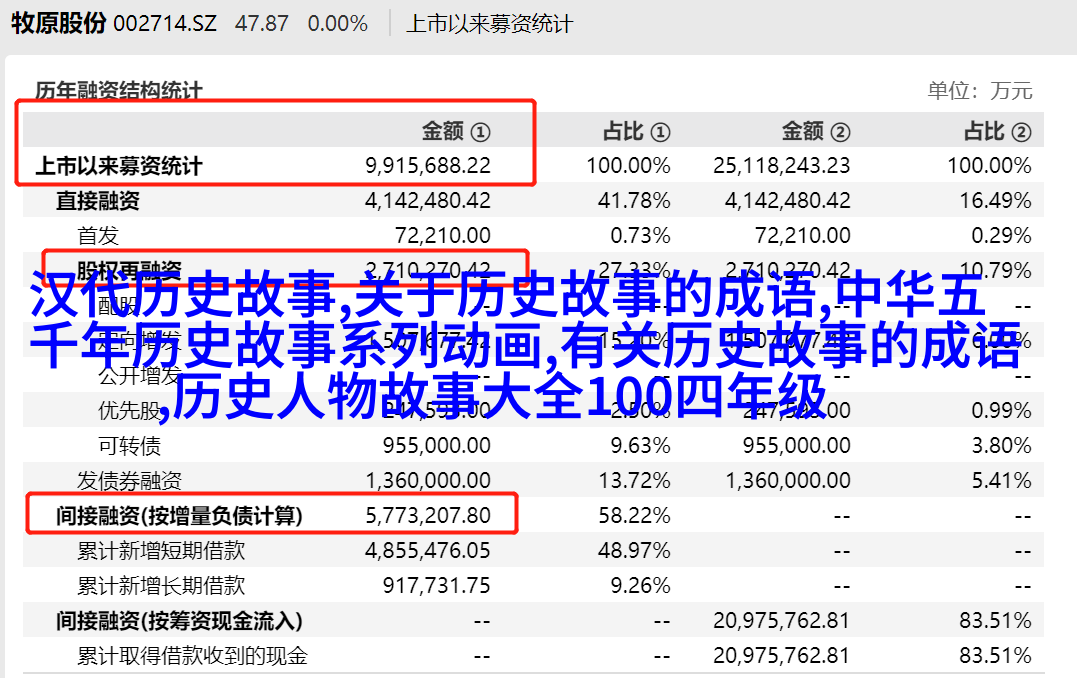
Task: Click 72,210.00 under 金额 ② column
Action: click(x=802, y=236)
